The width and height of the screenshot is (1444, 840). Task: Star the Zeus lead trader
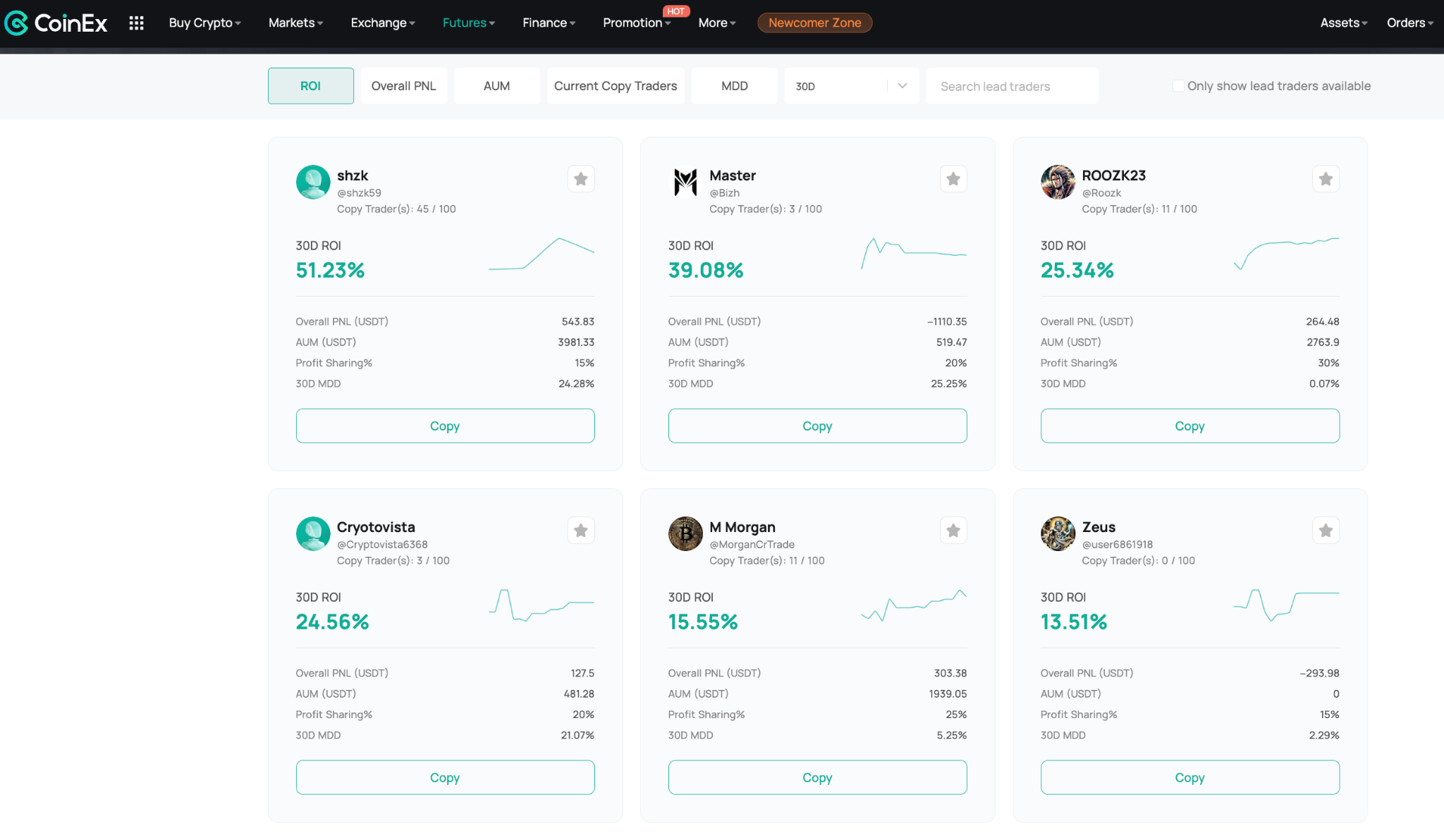1325,531
